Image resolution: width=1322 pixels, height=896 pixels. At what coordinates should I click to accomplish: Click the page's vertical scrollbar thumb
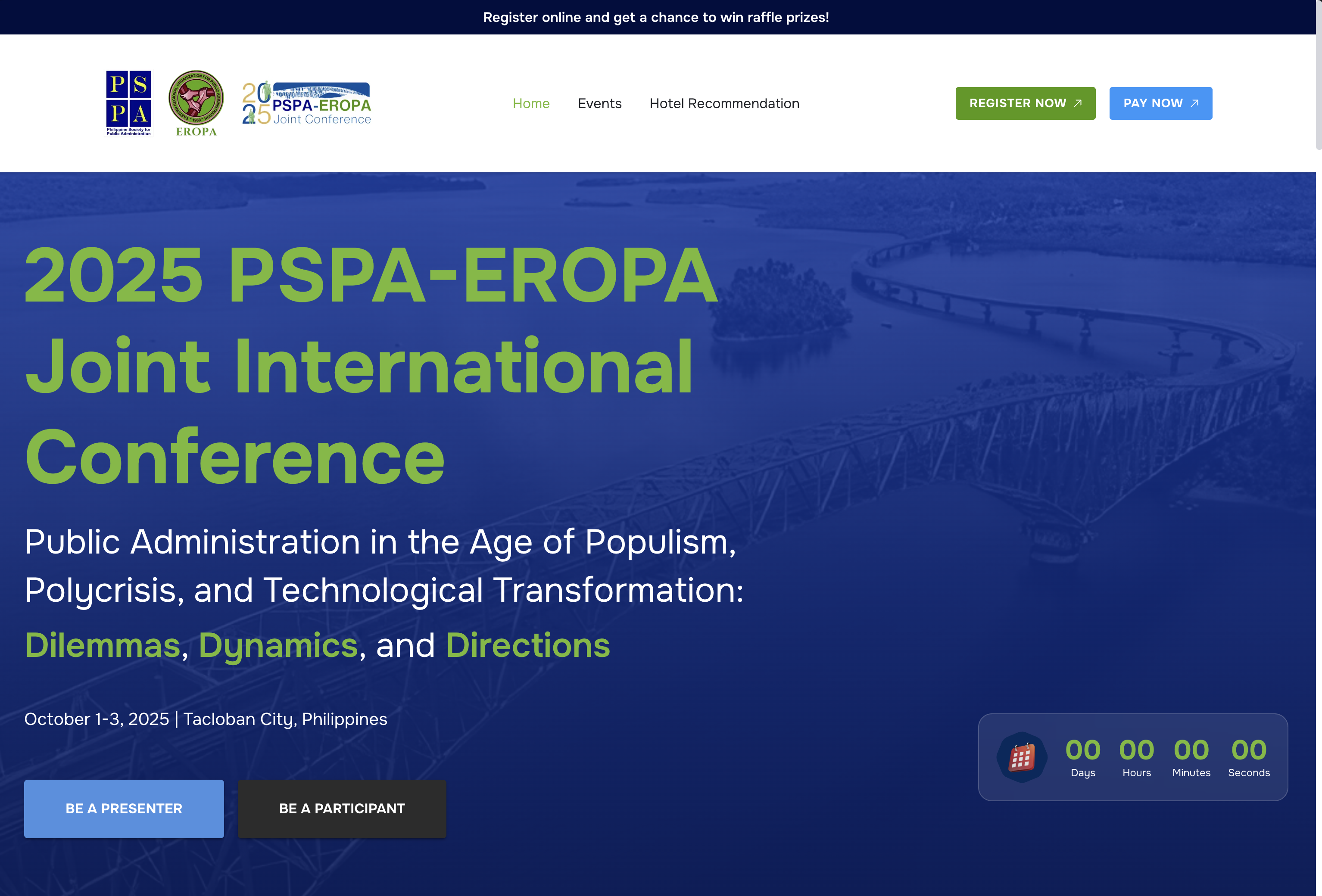pyautogui.click(x=1319, y=75)
